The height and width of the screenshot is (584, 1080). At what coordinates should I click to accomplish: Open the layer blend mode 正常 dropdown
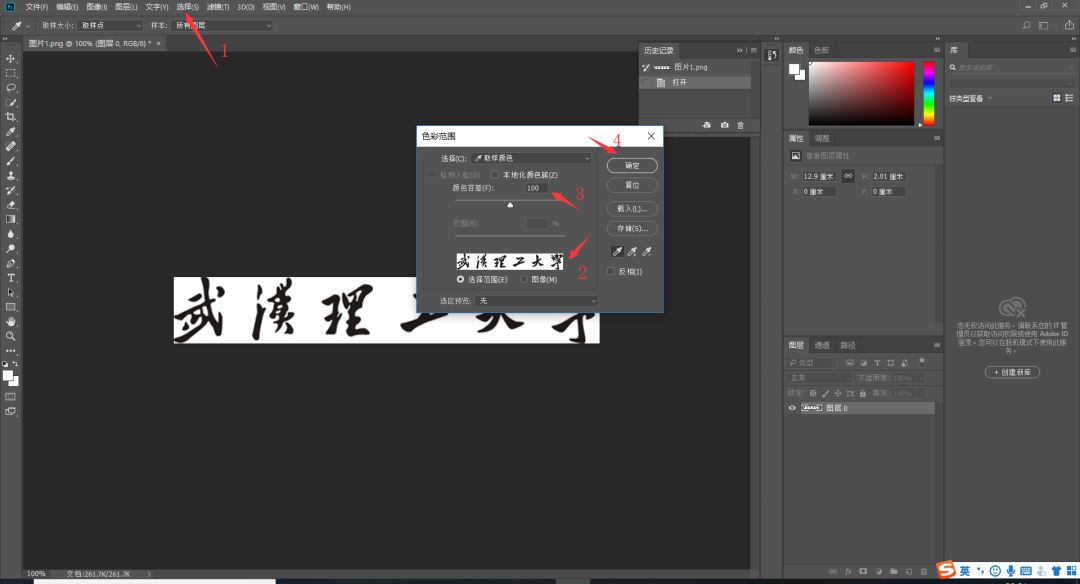[x=819, y=378]
